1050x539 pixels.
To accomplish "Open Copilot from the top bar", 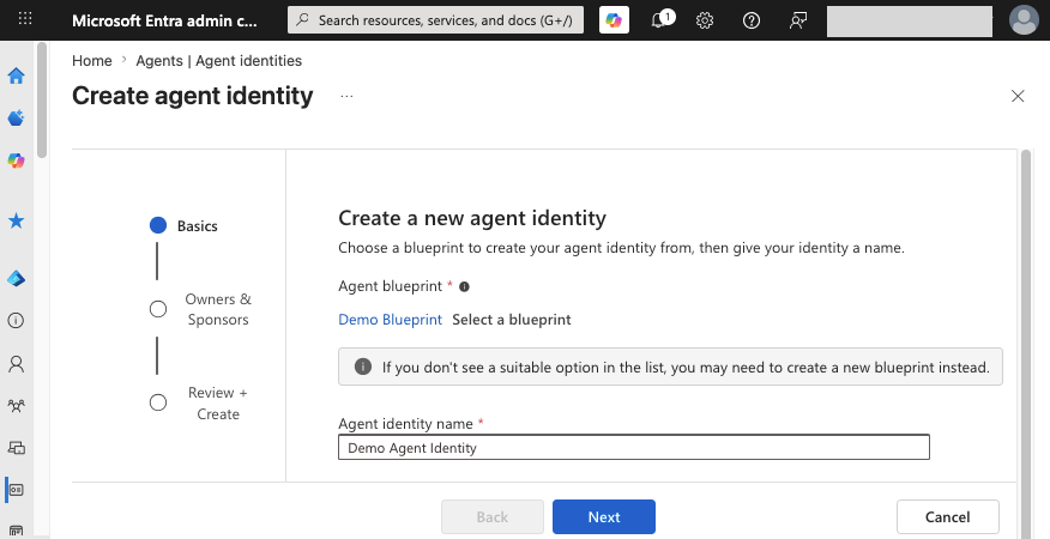I will click(614, 20).
